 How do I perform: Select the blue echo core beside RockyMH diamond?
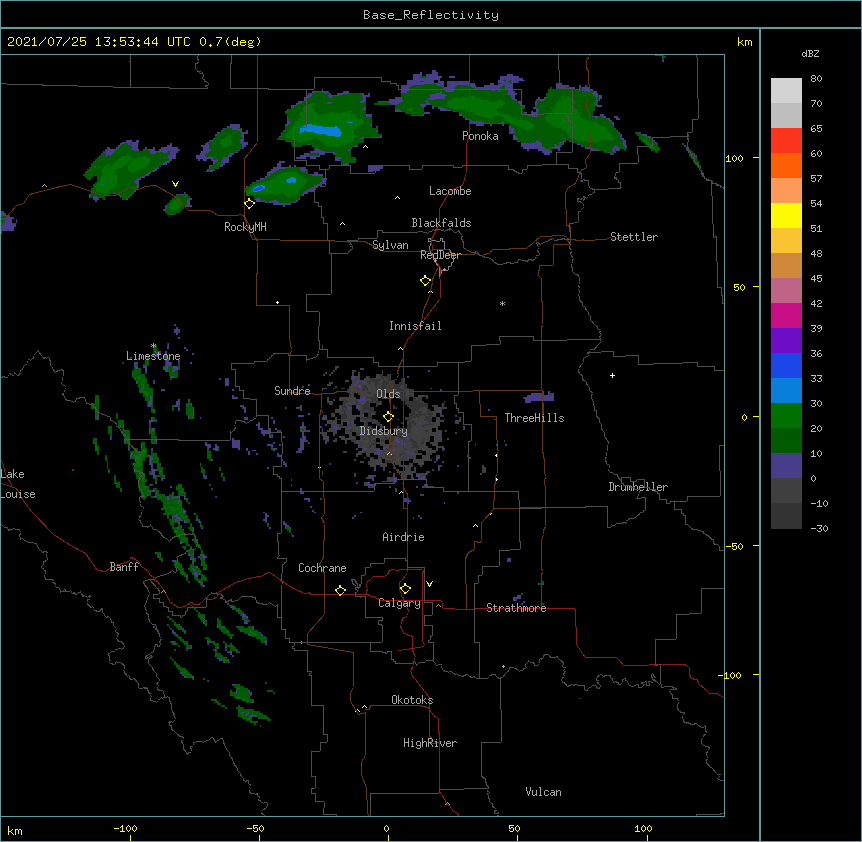click(258, 189)
